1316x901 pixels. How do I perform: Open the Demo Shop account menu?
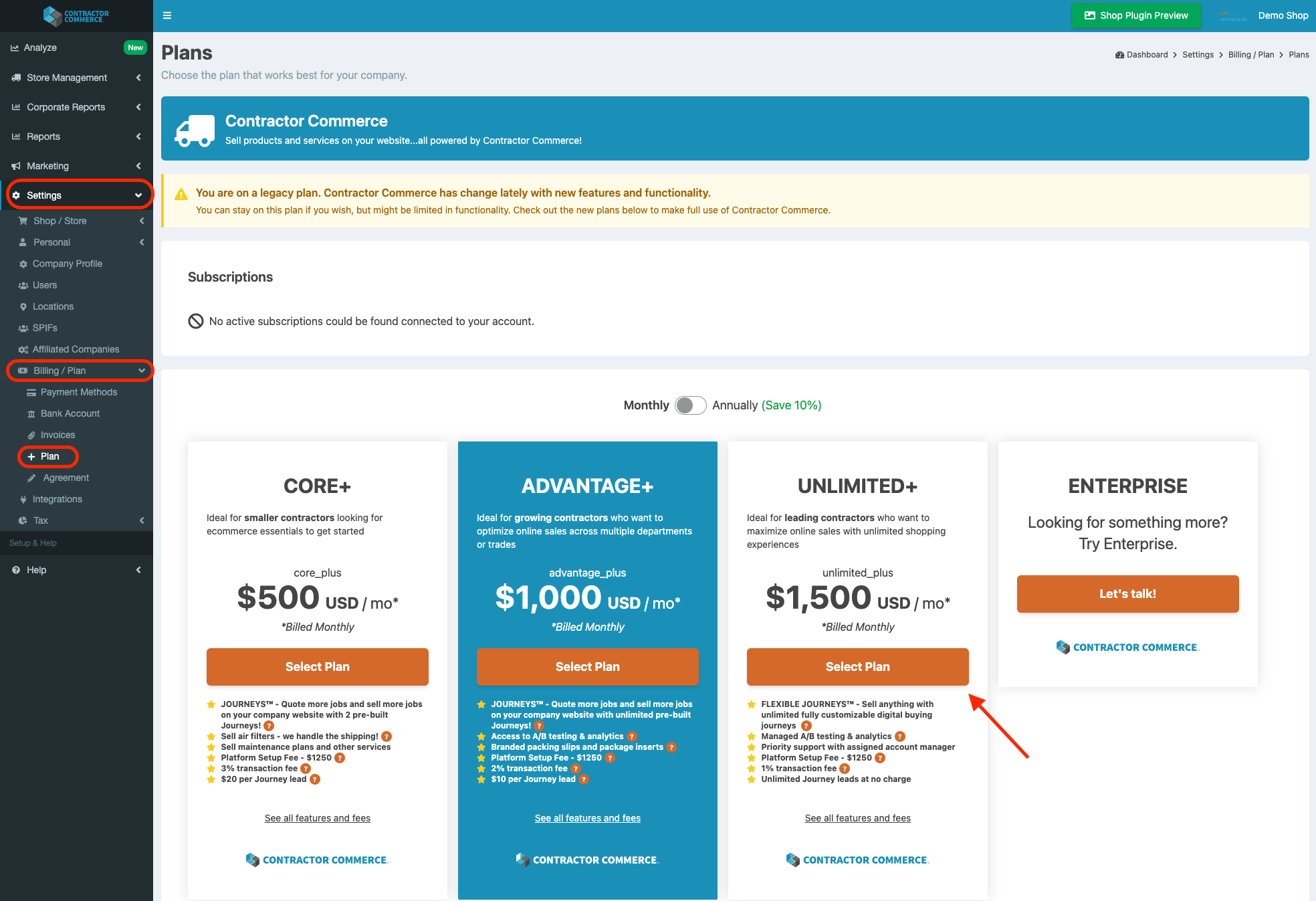pos(1263,15)
